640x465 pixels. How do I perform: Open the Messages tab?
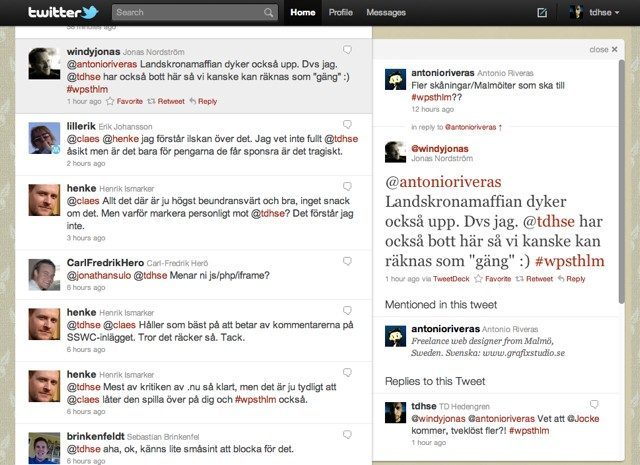point(386,13)
